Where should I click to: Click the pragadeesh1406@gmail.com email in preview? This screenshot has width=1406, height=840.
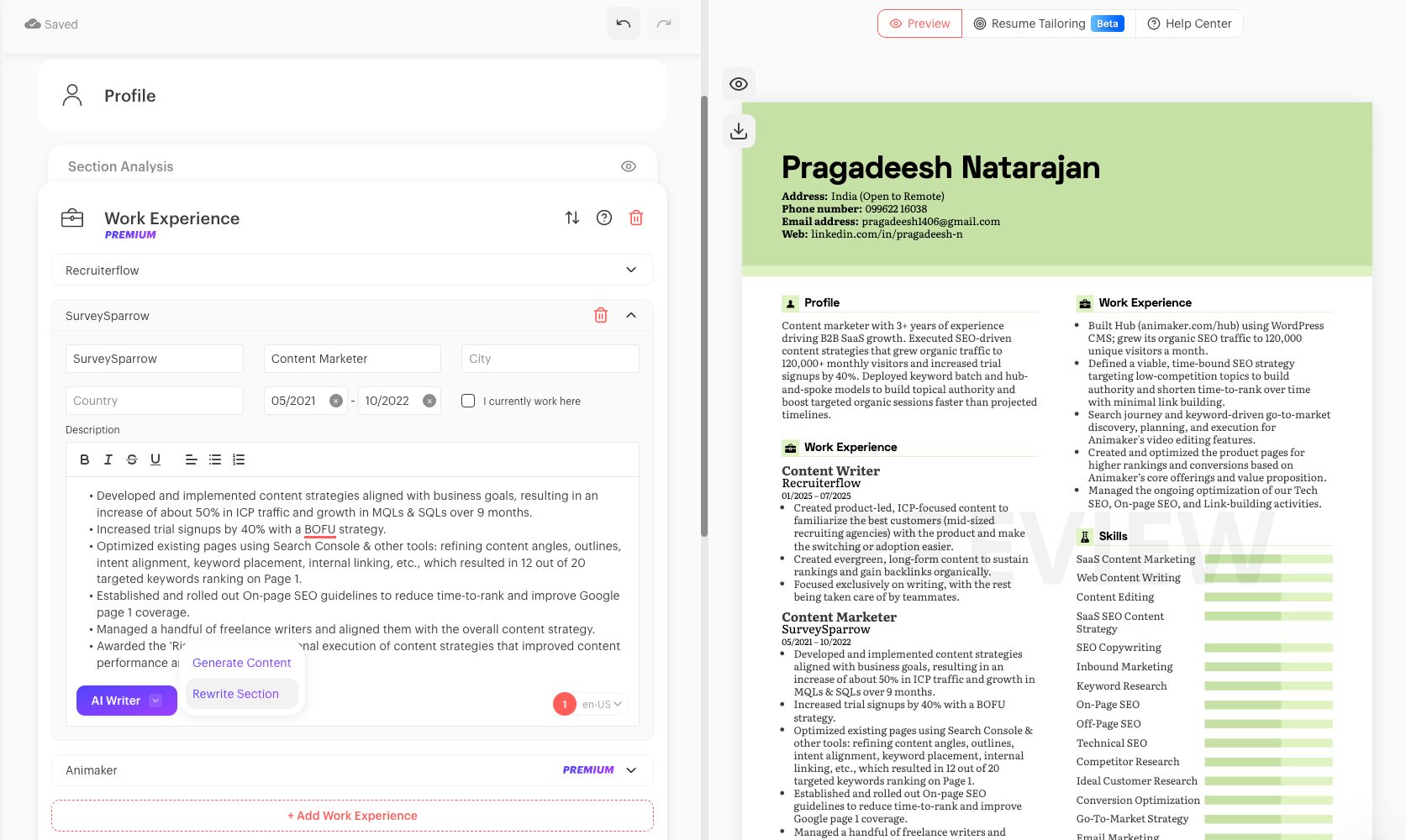point(930,221)
